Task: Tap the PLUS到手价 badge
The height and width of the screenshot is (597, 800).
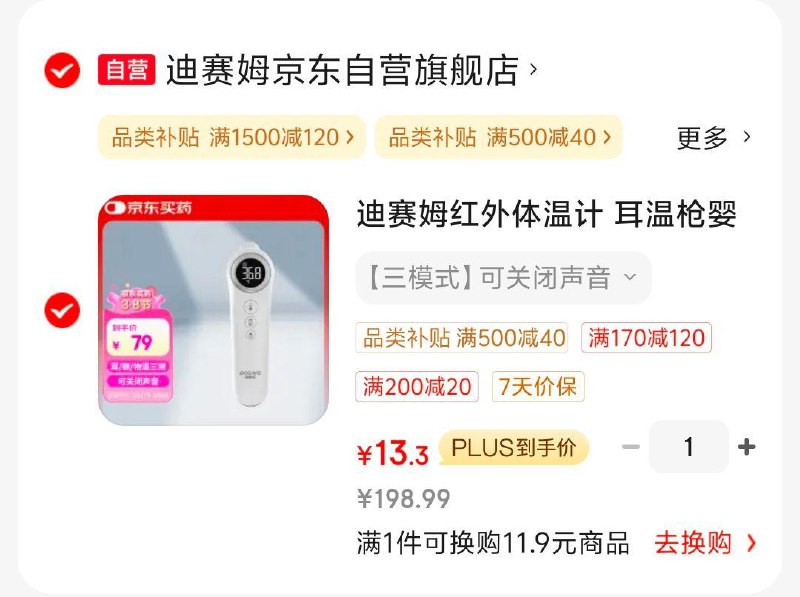Action: coord(514,448)
